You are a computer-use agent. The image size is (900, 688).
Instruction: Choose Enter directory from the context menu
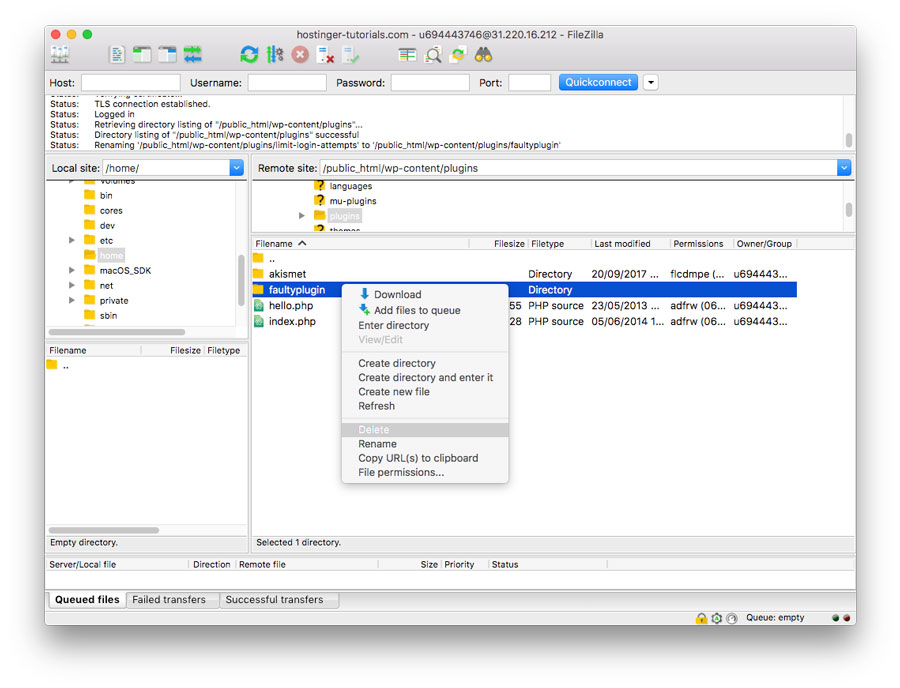[x=425, y=325]
